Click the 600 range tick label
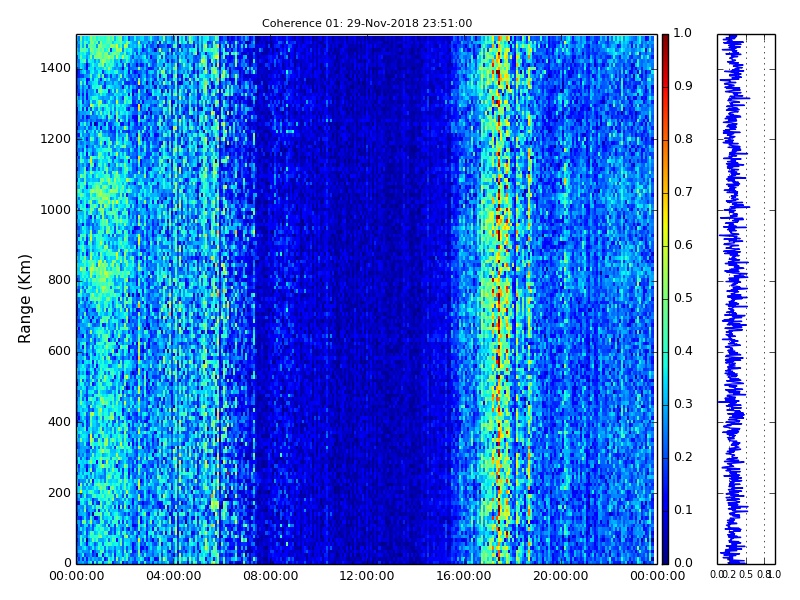 59,351
